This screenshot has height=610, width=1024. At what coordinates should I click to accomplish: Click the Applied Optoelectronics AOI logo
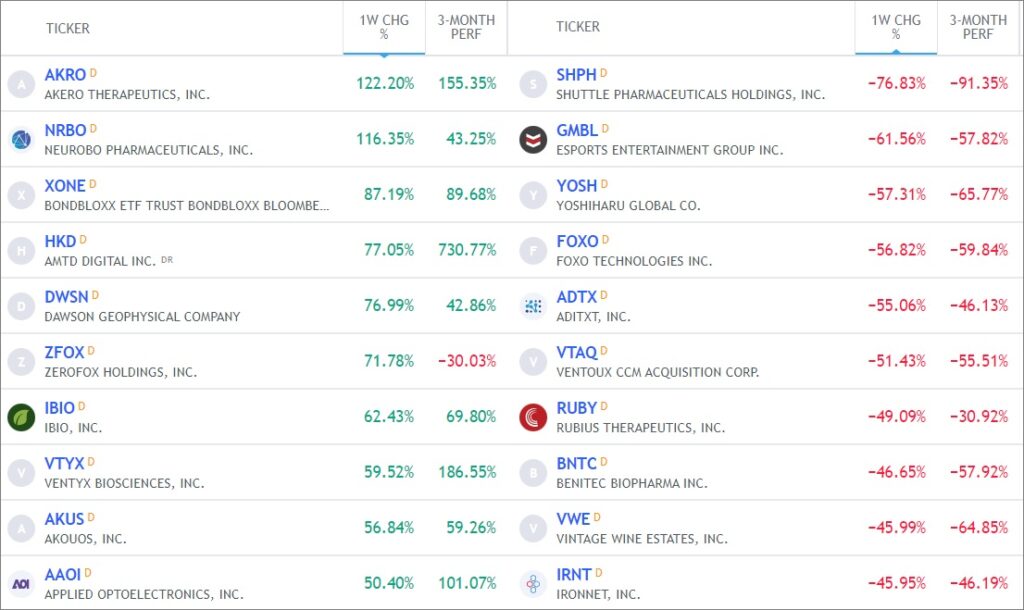(x=21, y=584)
